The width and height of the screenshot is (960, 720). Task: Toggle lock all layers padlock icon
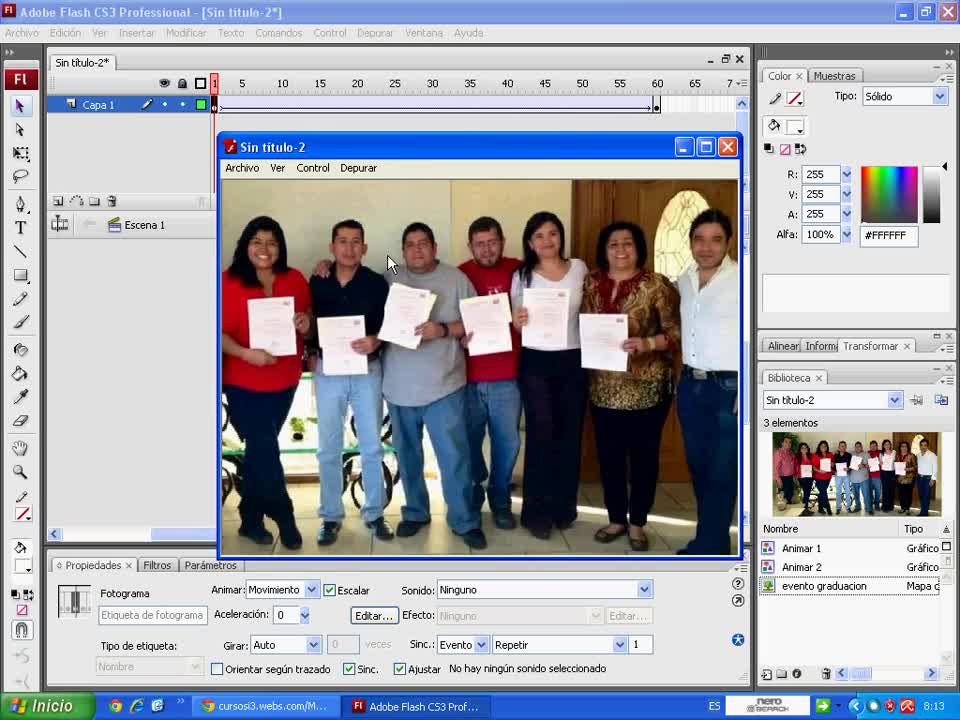pos(182,83)
